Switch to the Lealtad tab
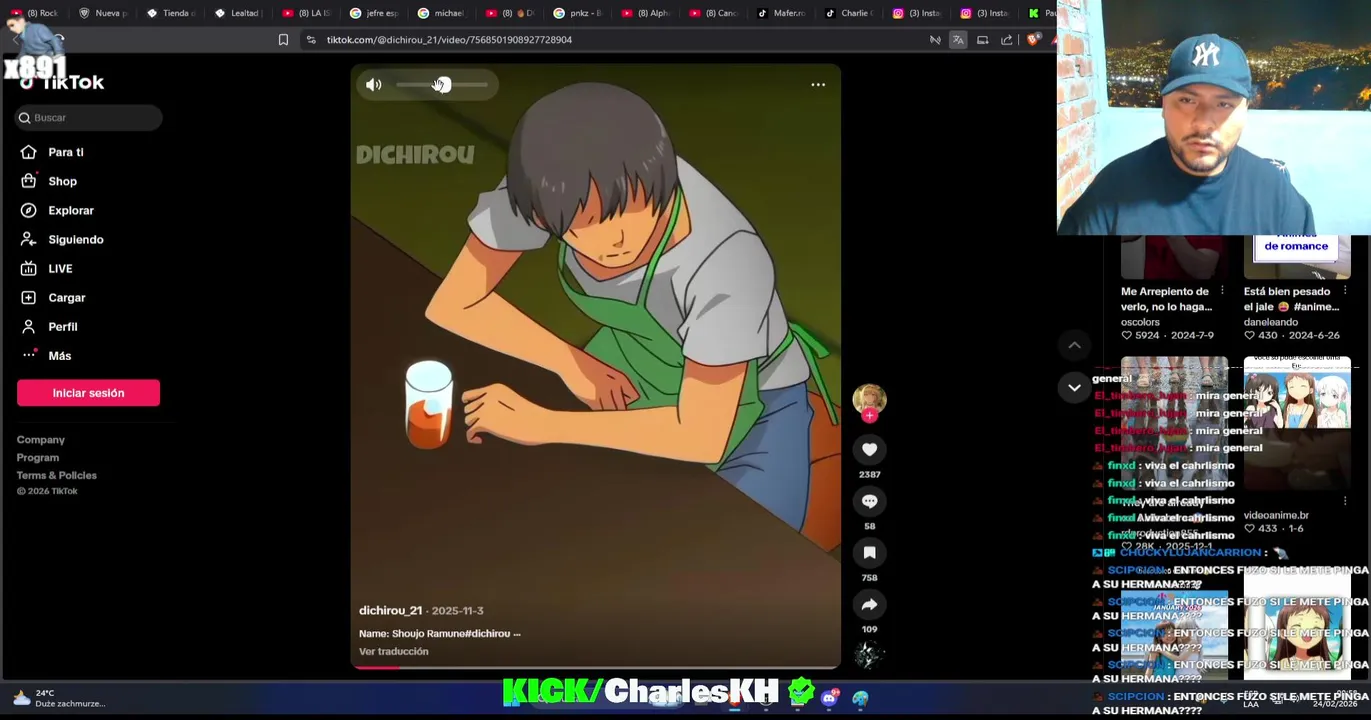1371x720 pixels. tap(239, 13)
